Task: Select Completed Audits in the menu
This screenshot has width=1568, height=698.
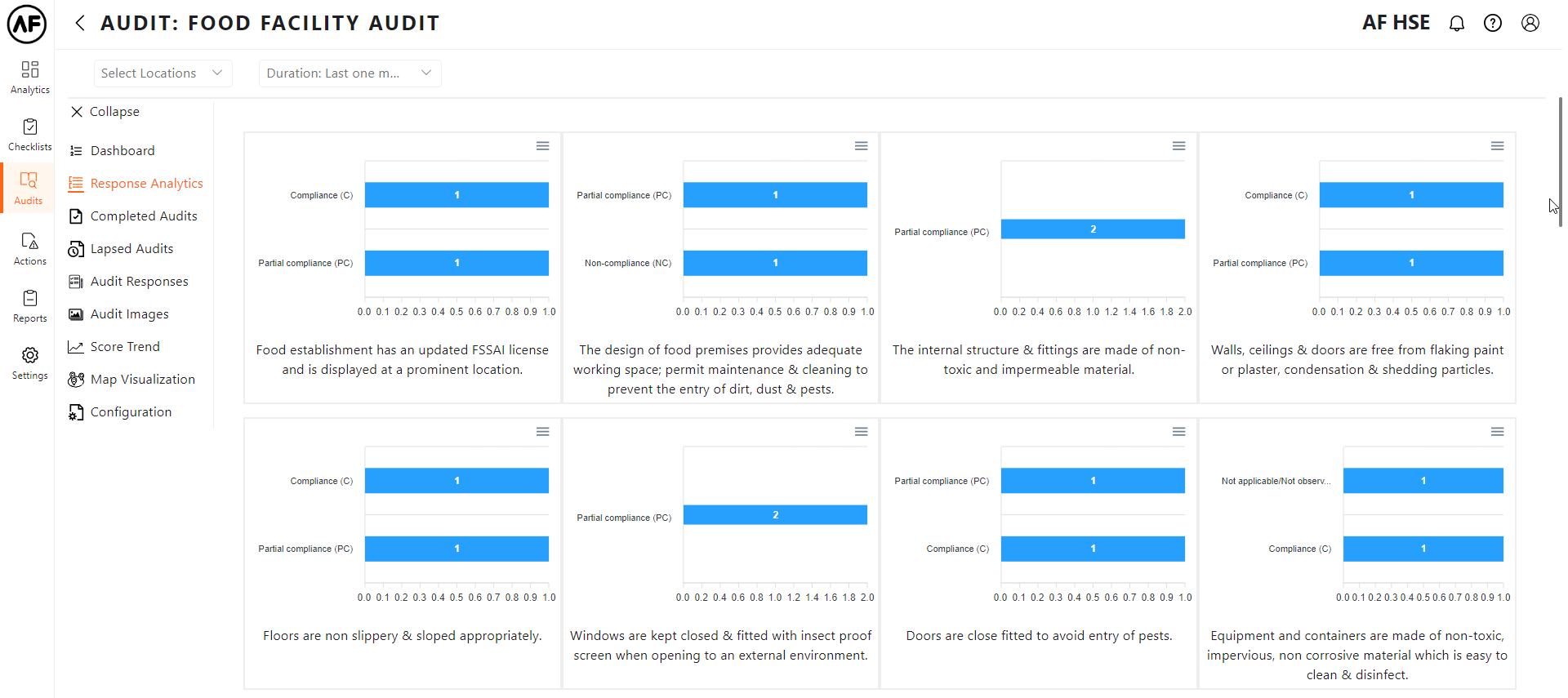Action: [143, 216]
